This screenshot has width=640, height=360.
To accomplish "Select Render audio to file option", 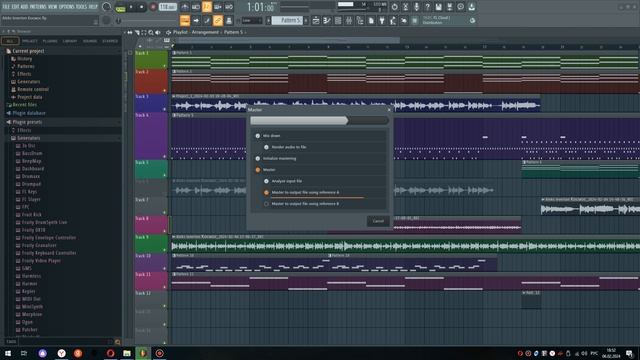I will tap(266, 147).
